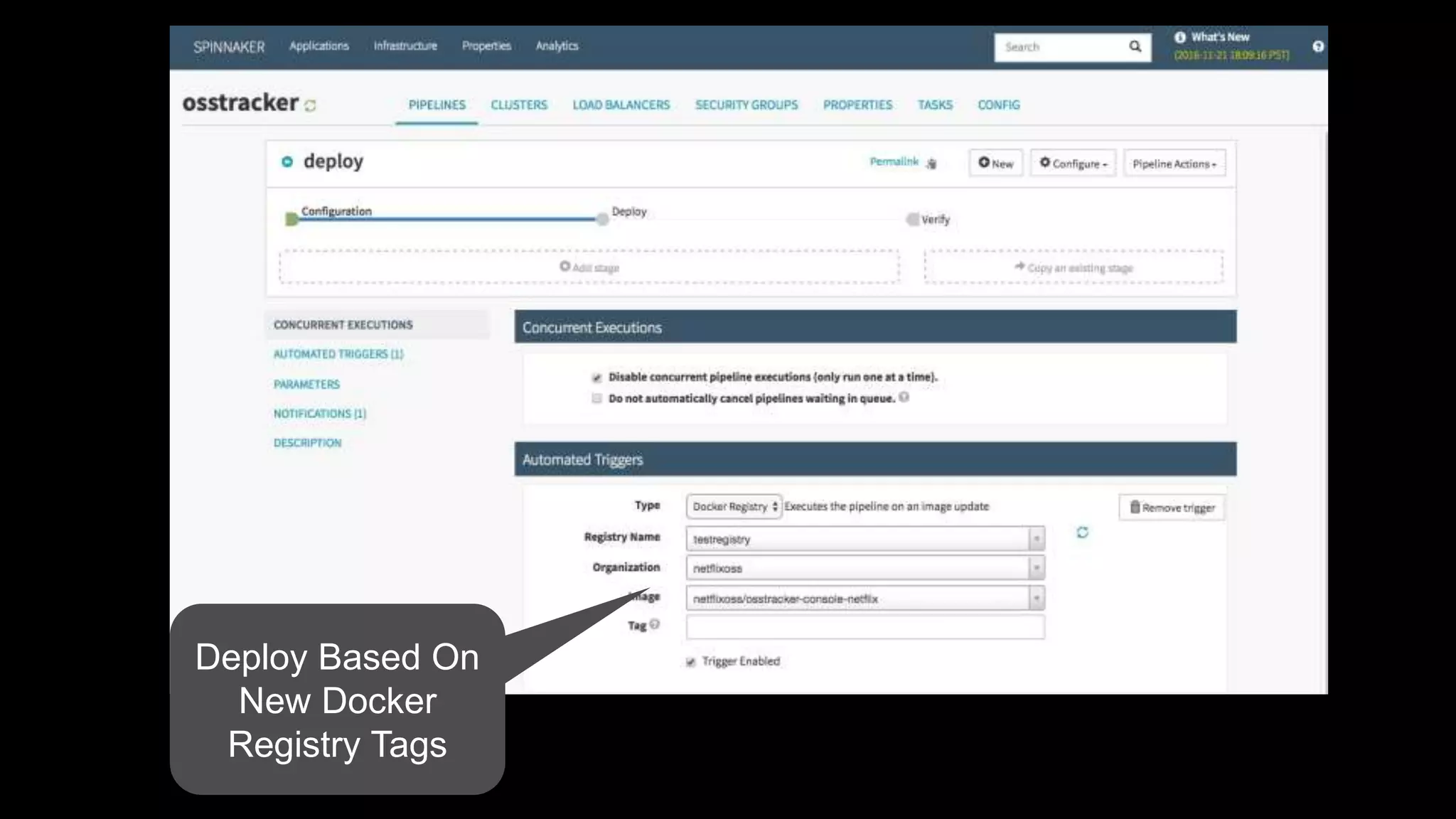
Task: Click the refresh icon beside Registry Name
Action: coord(1082,532)
